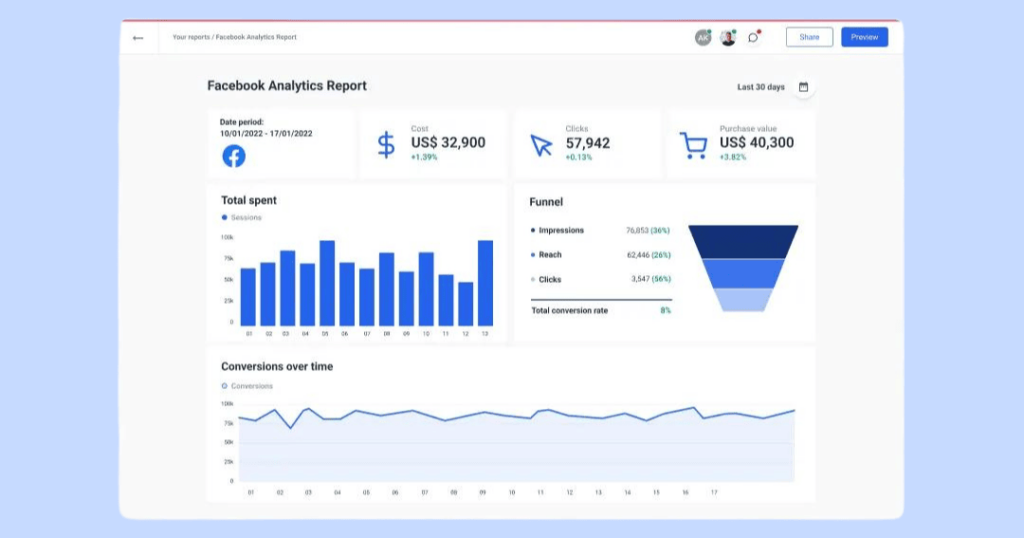Click the cursor Clicks icon
Image resolution: width=1024 pixels, height=538 pixels.
click(x=541, y=145)
